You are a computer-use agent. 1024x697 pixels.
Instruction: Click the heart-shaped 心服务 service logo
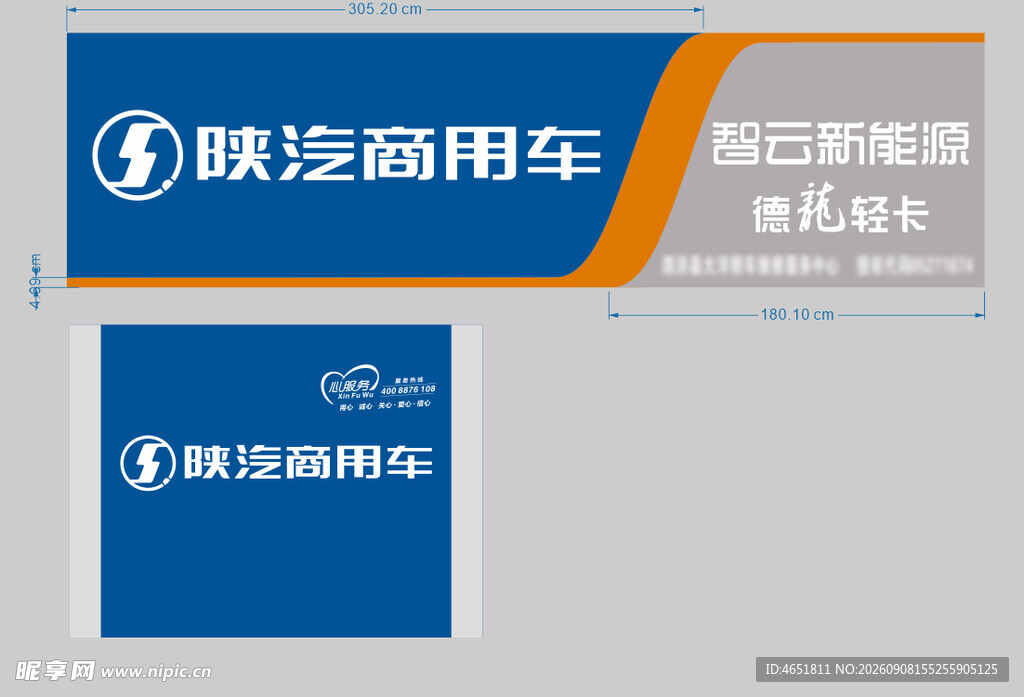[350, 385]
